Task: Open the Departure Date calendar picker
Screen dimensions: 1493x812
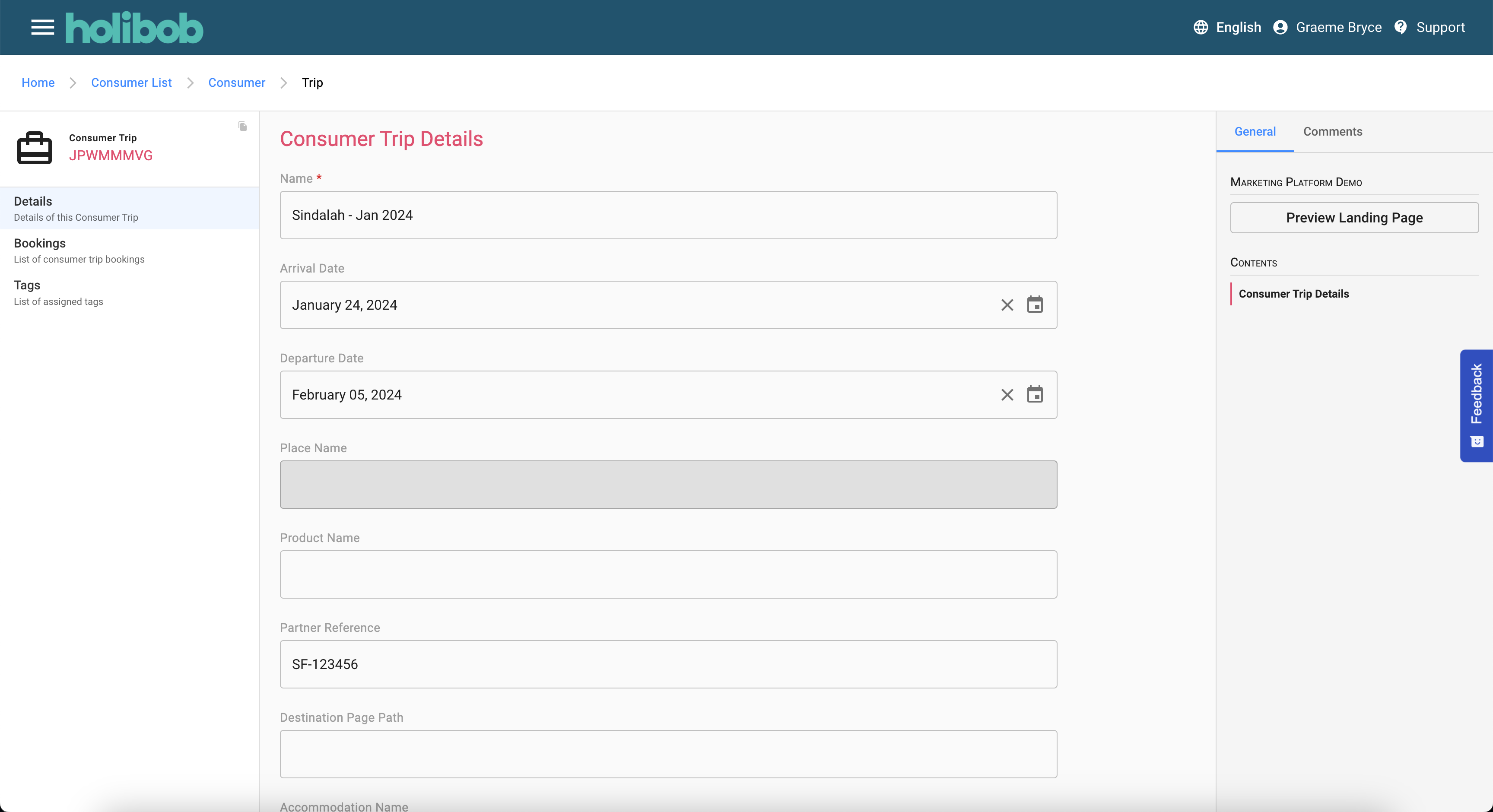Action: coord(1035,395)
